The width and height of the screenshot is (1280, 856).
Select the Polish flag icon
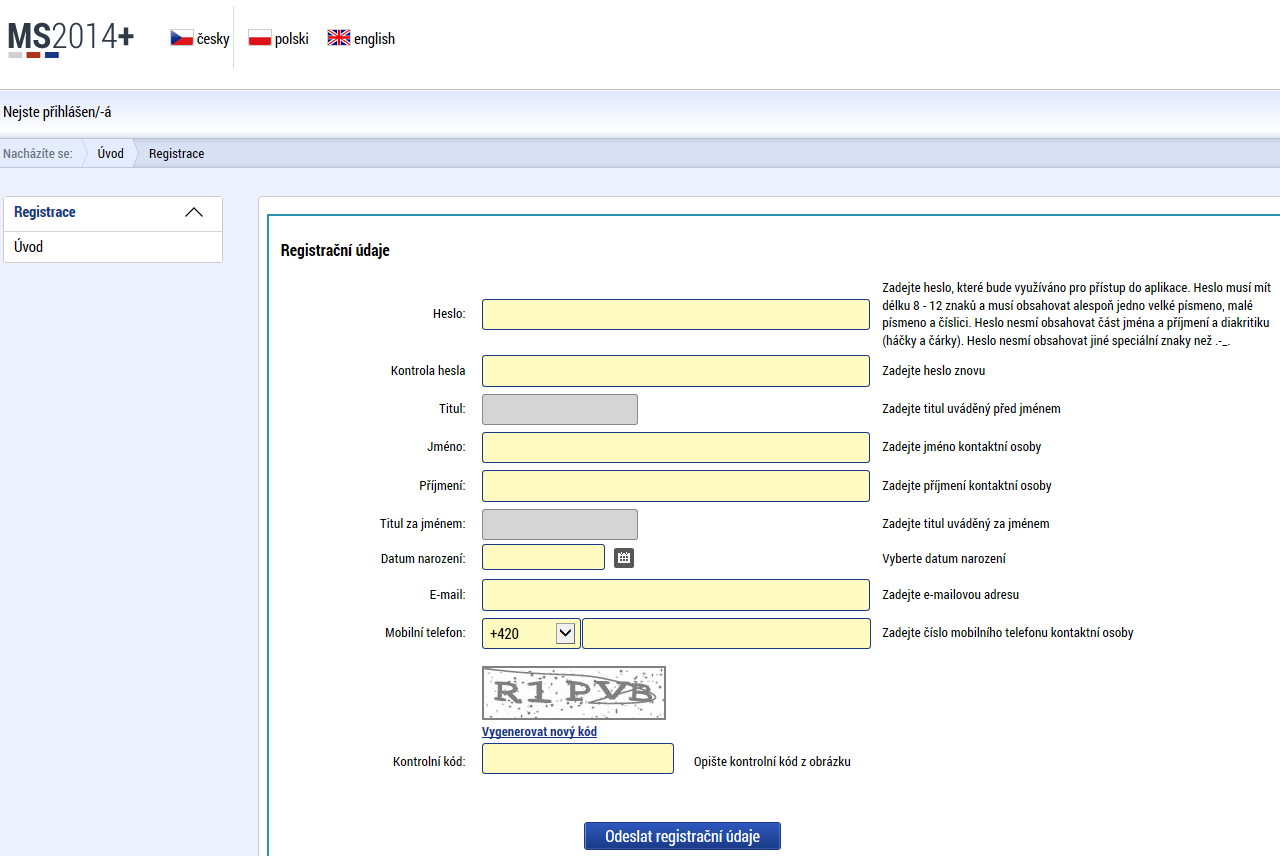[x=260, y=38]
